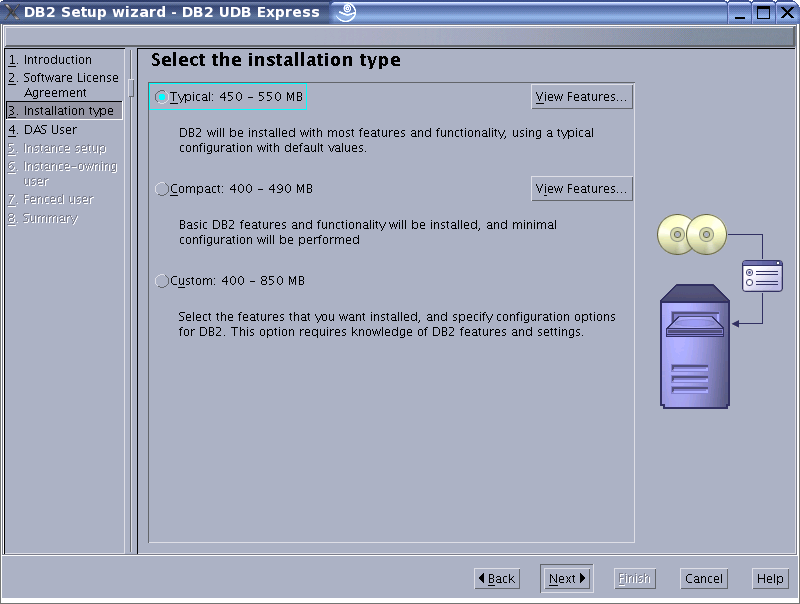Select the Typical installation radio button
This screenshot has height=604, width=800.
tap(162, 96)
